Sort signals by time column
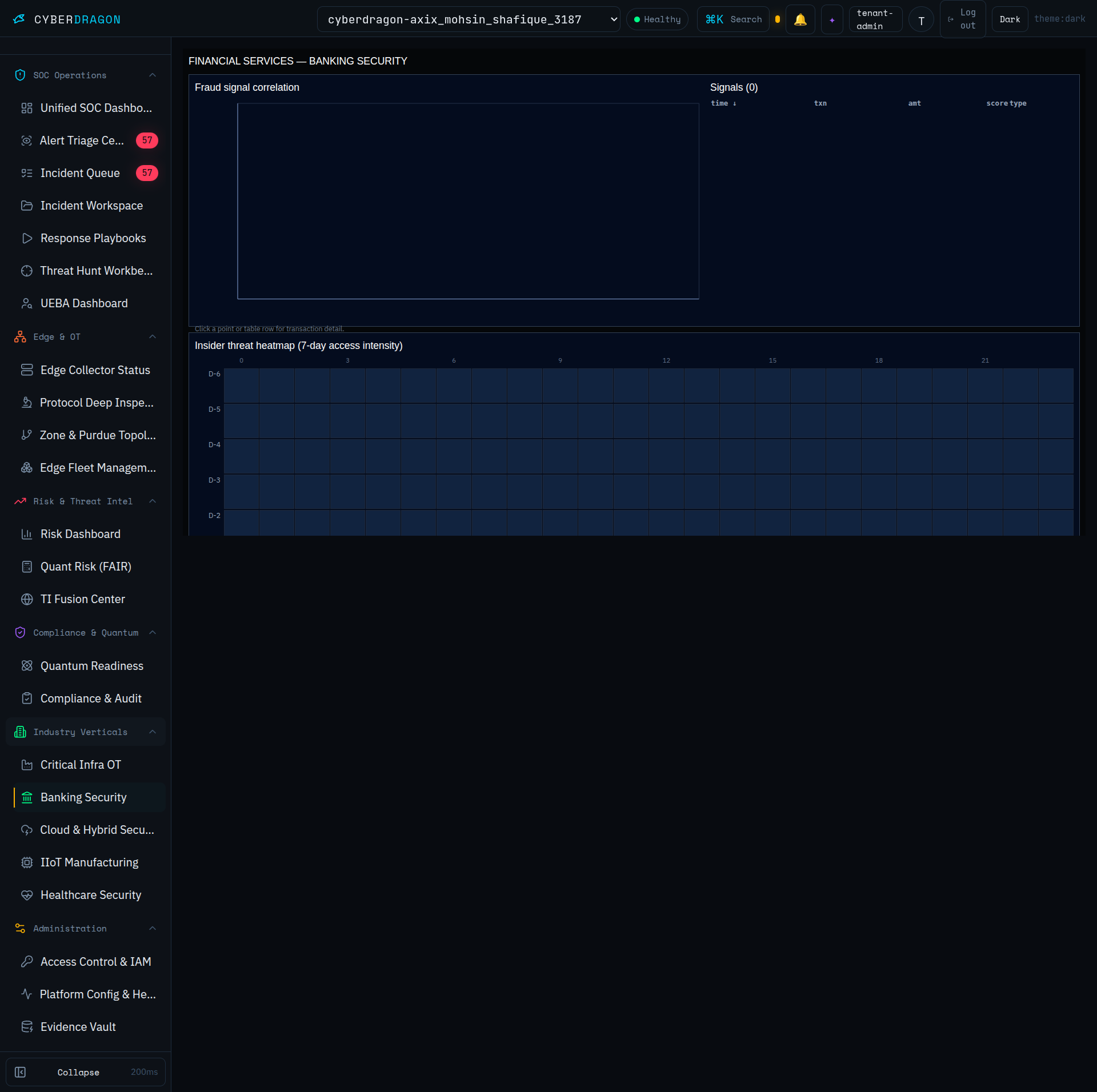 coord(723,103)
